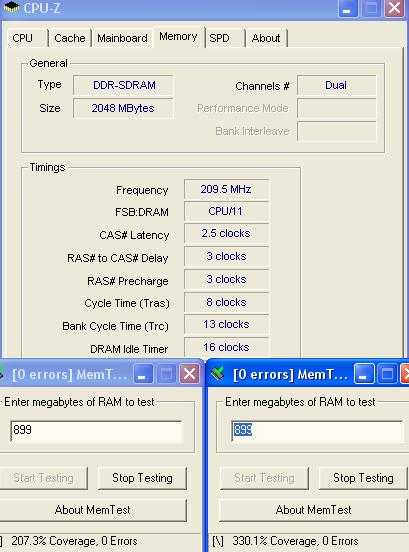This screenshot has width=409, height=552.
Task: Click the 2048 MBytes size value
Action: click(x=124, y=108)
